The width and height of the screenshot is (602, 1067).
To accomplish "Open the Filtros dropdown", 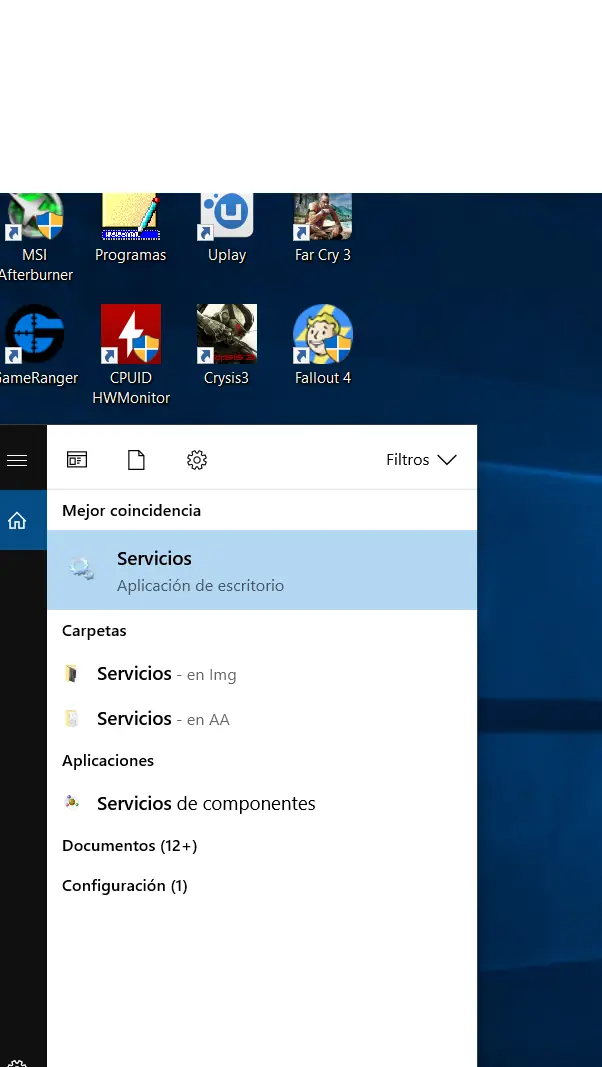I will [x=421, y=460].
